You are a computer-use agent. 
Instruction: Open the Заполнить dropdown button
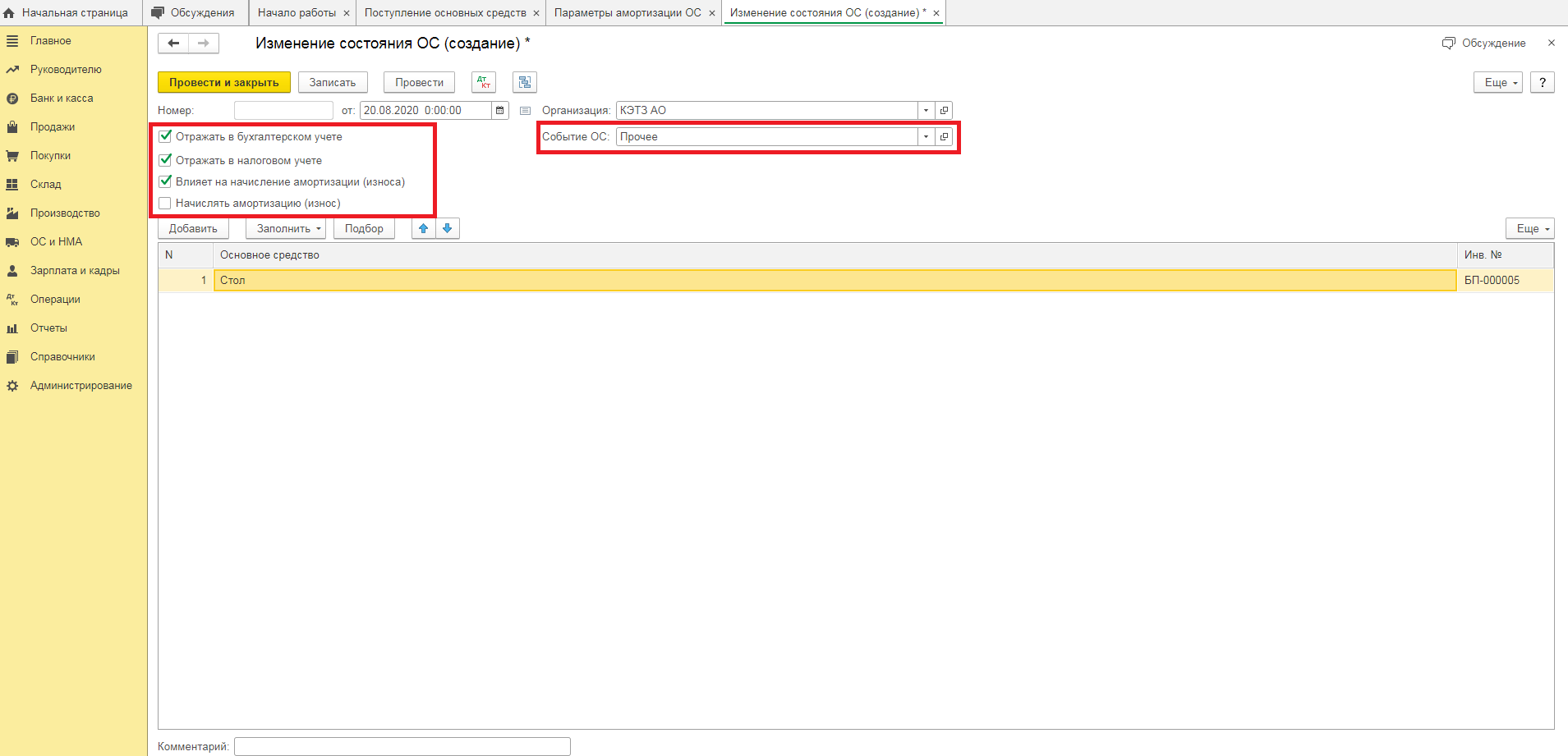pos(286,228)
